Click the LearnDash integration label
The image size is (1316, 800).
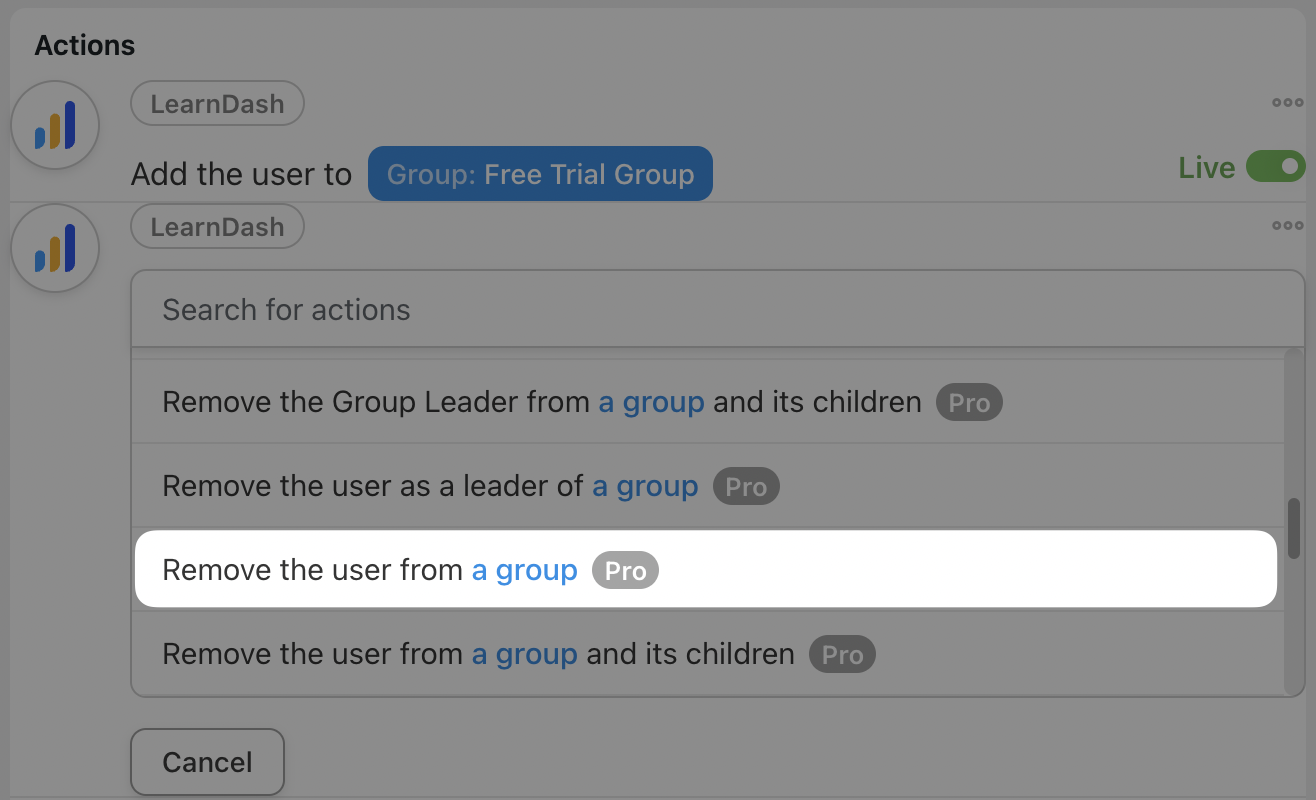click(x=217, y=102)
